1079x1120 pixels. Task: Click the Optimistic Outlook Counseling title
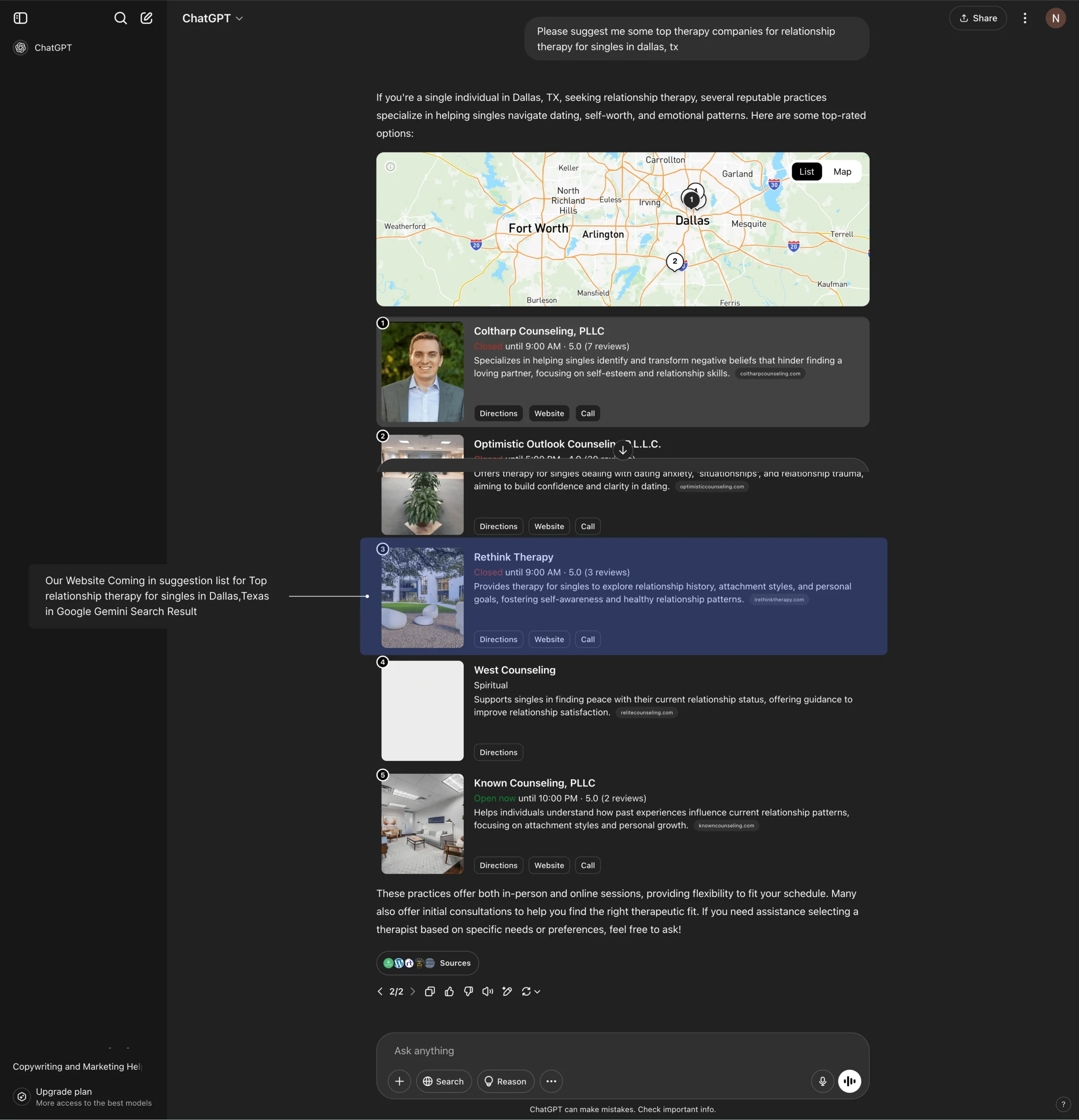tap(567, 444)
